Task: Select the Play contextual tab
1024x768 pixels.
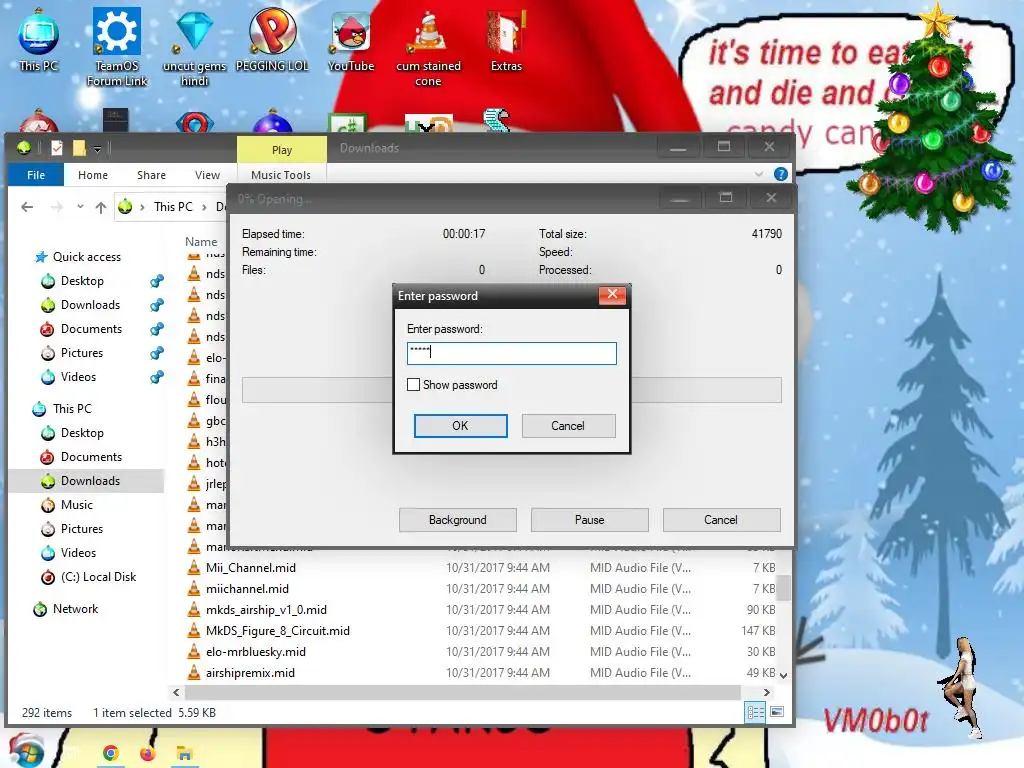Action: coord(281,150)
